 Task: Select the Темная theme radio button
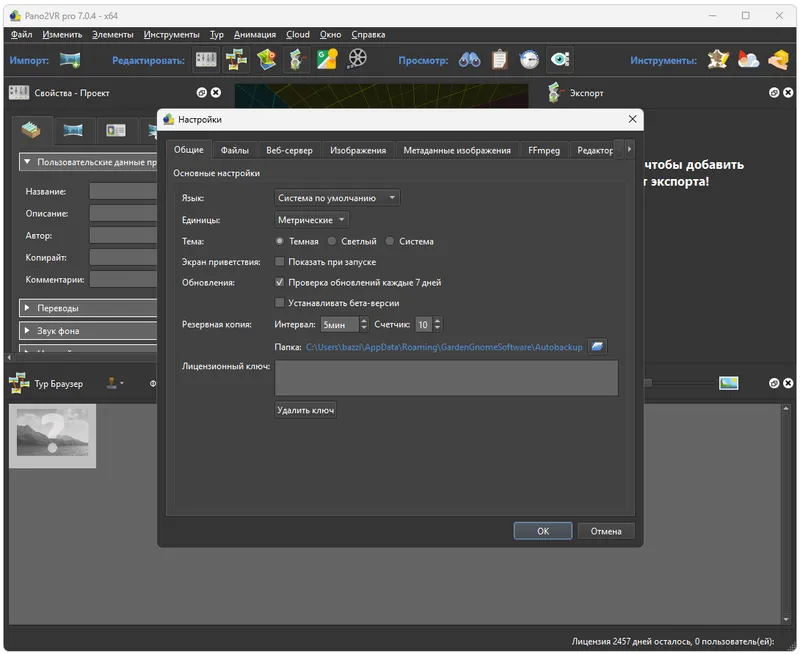click(280, 241)
